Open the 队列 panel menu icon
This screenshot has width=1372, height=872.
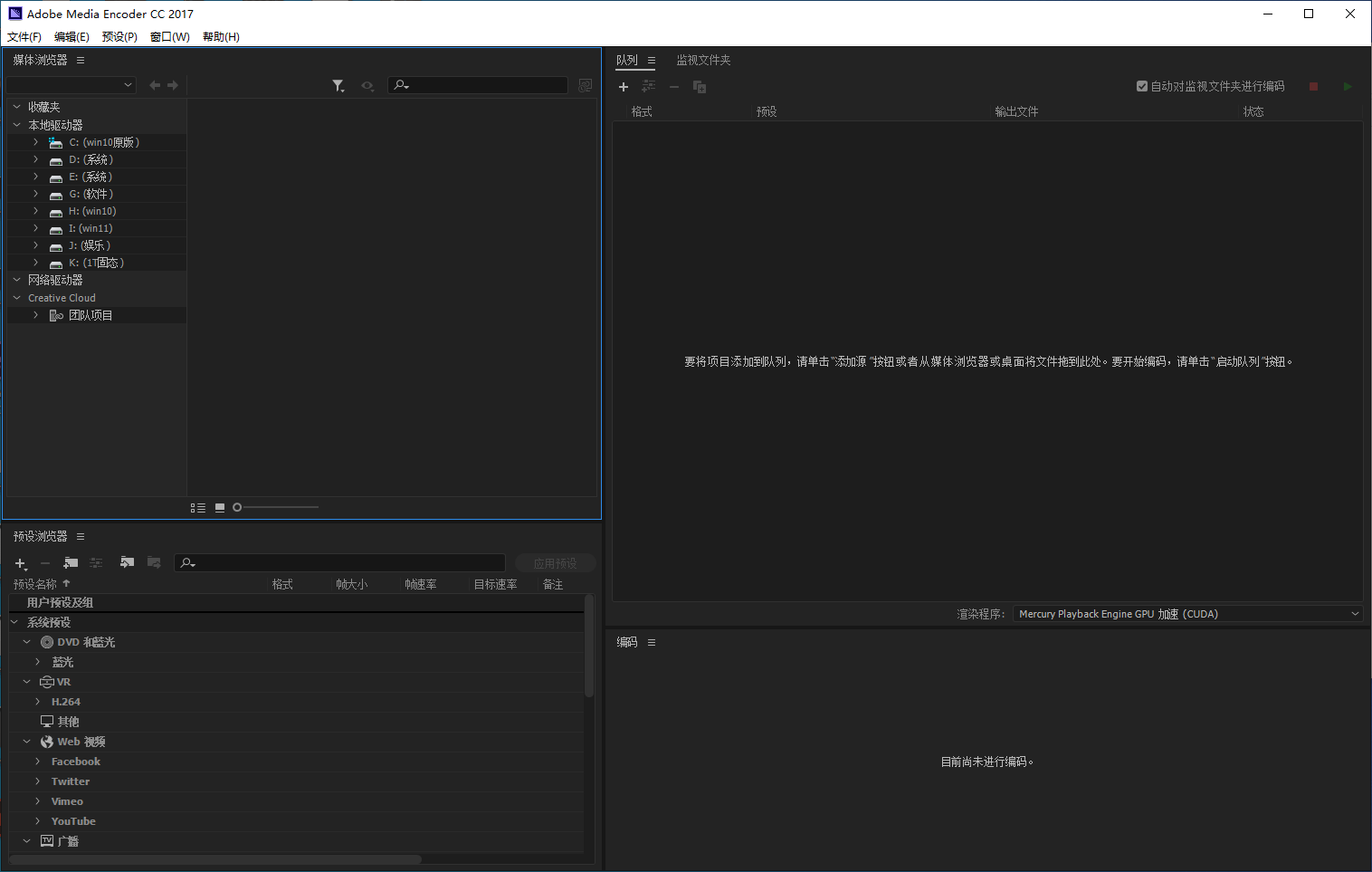coord(652,60)
